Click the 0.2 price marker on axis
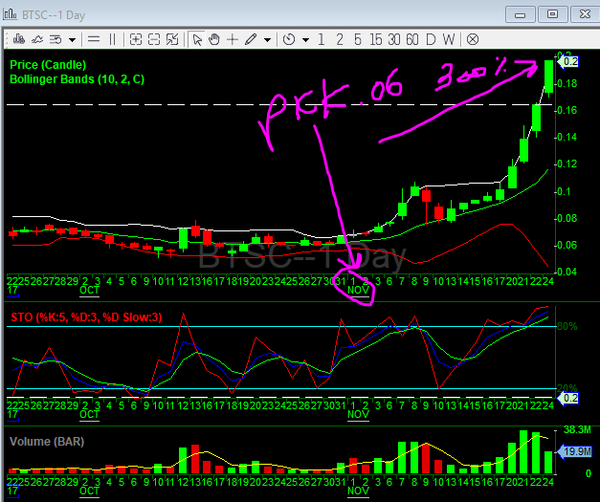Viewport: 600px width, 502px height. tap(570, 61)
